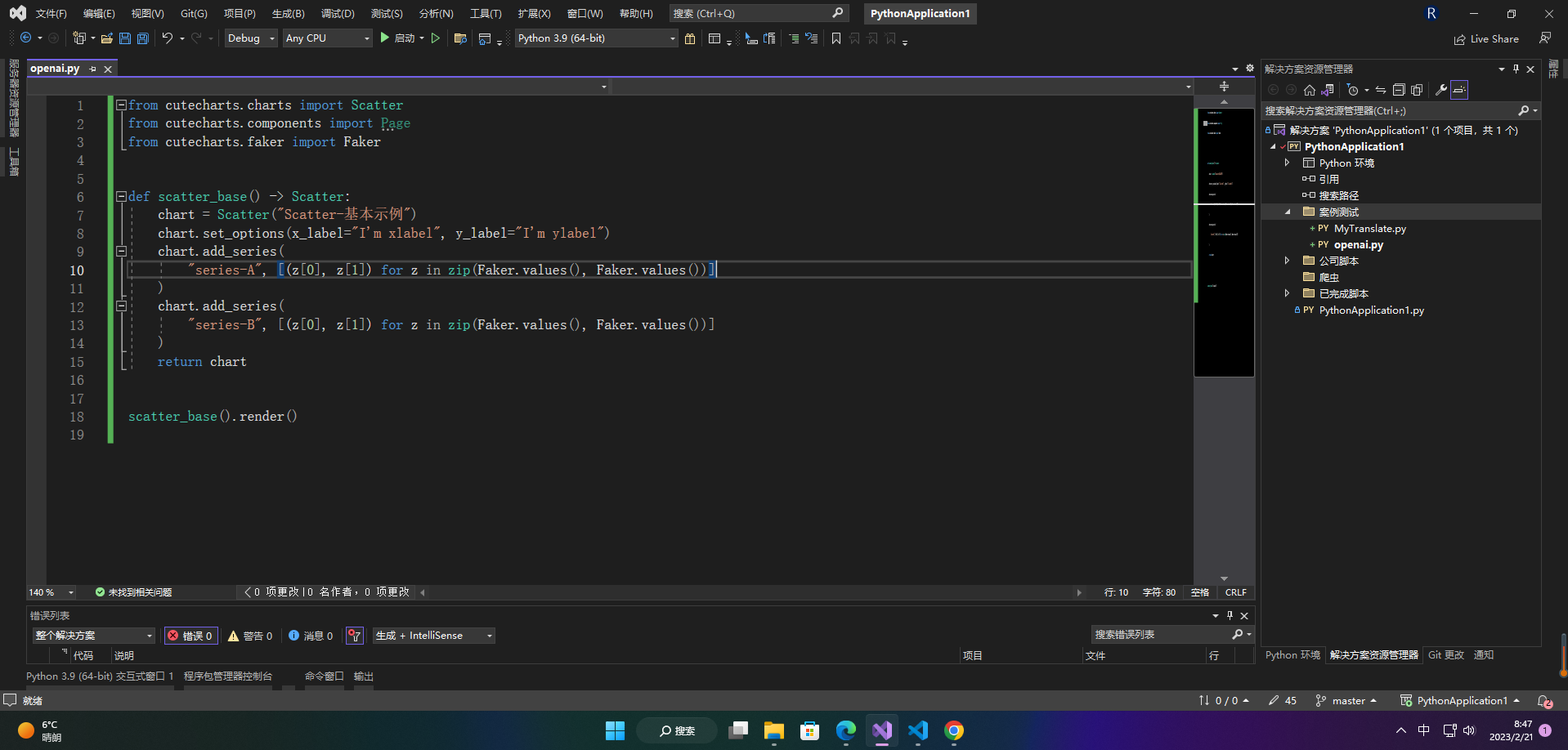The image size is (1568, 750).
Task: Switch to the 程序包管理器控制台 tab
Action: 228,676
